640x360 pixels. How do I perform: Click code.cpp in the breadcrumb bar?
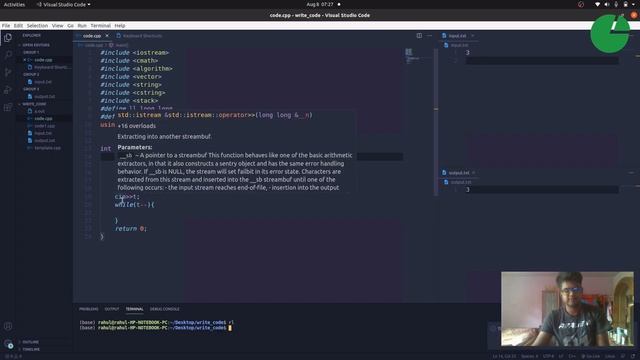tap(93, 45)
